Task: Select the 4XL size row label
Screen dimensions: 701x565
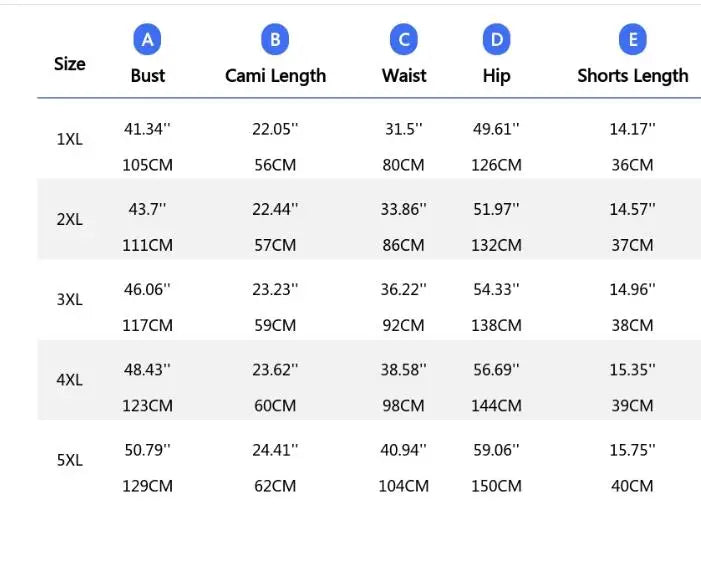Action: tap(70, 380)
